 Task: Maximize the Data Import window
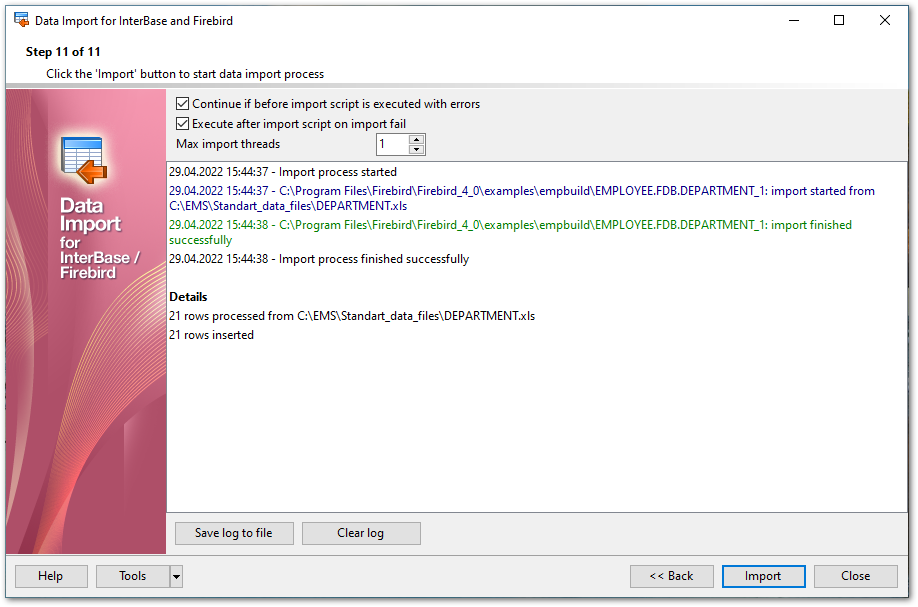(x=839, y=20)
